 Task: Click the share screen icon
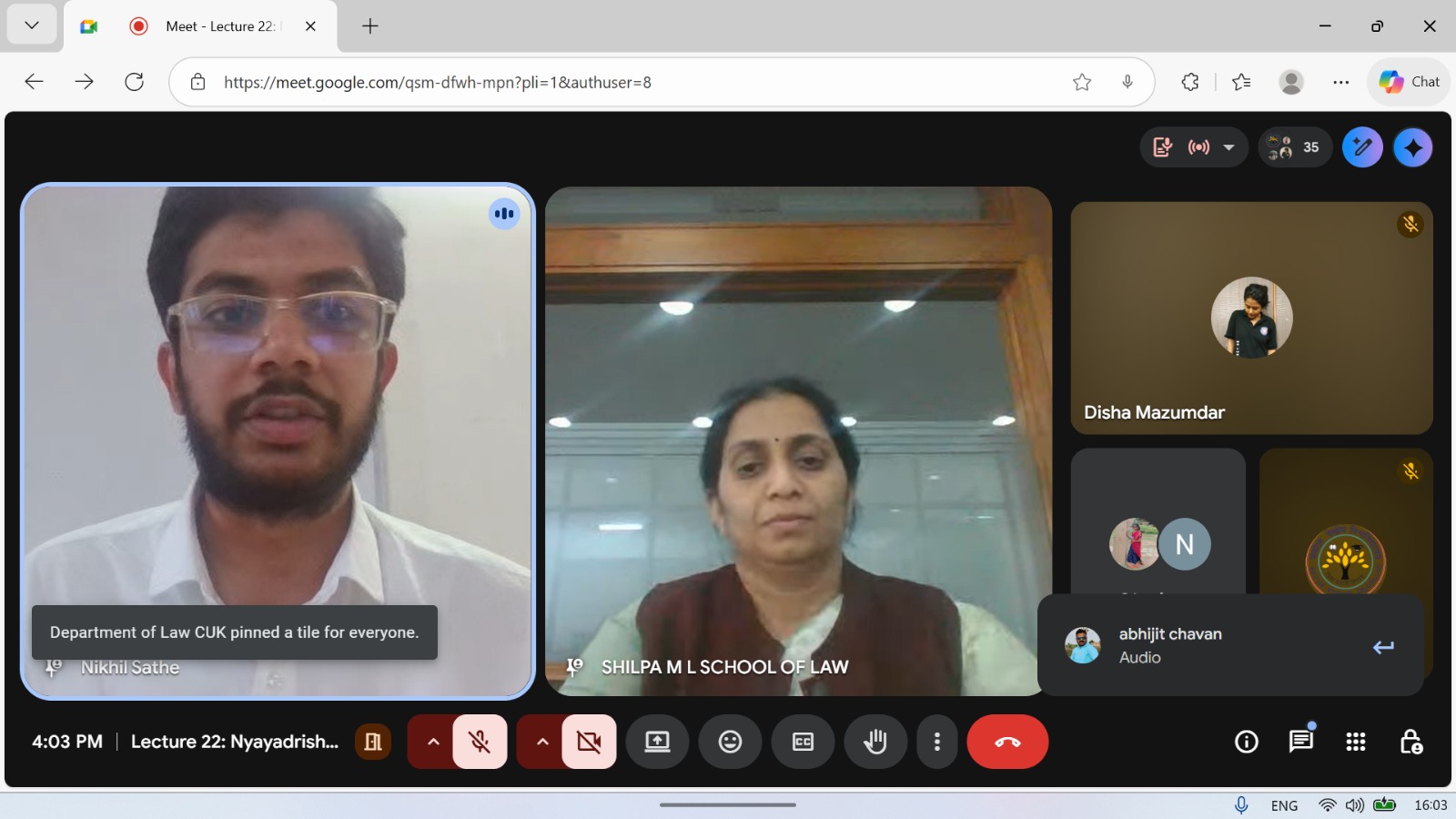pos(657,742)
